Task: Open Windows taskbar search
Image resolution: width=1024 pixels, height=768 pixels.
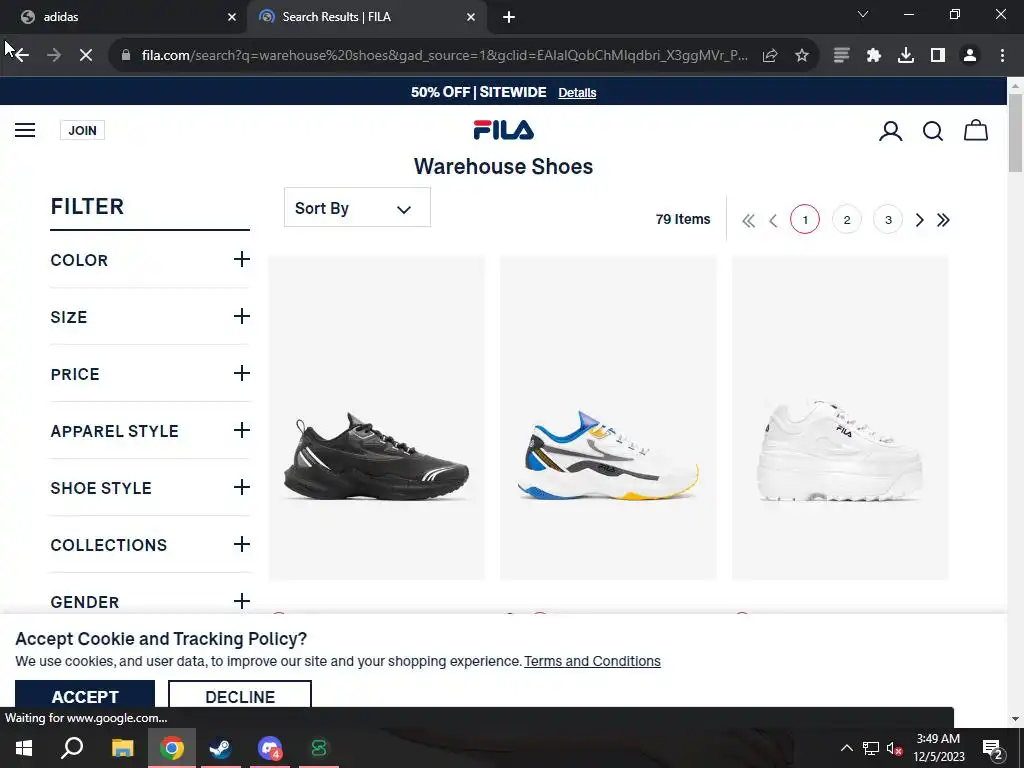Action: point(72,748)
